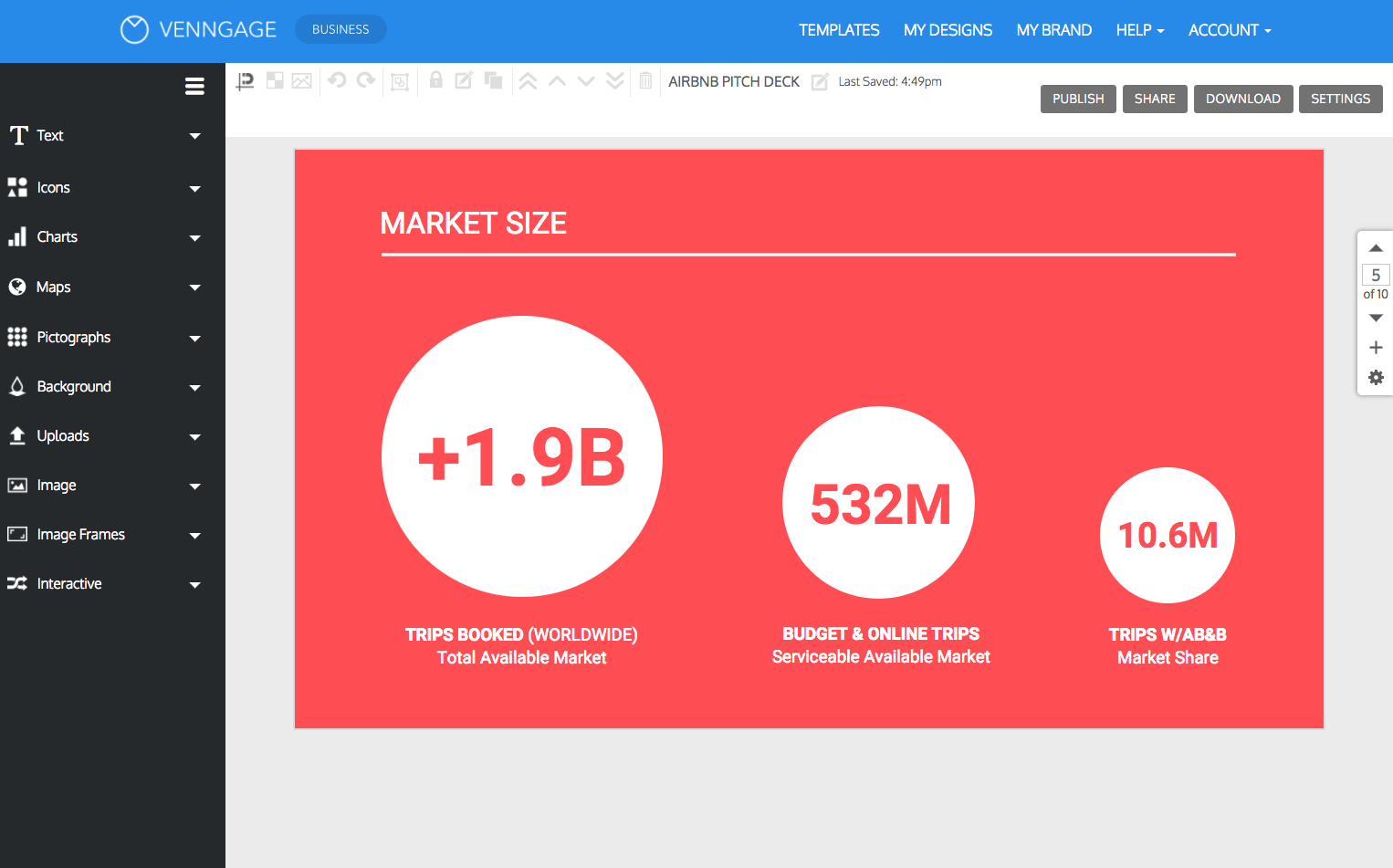Click the VENNGAGE wordmark

tap(218, 30)
